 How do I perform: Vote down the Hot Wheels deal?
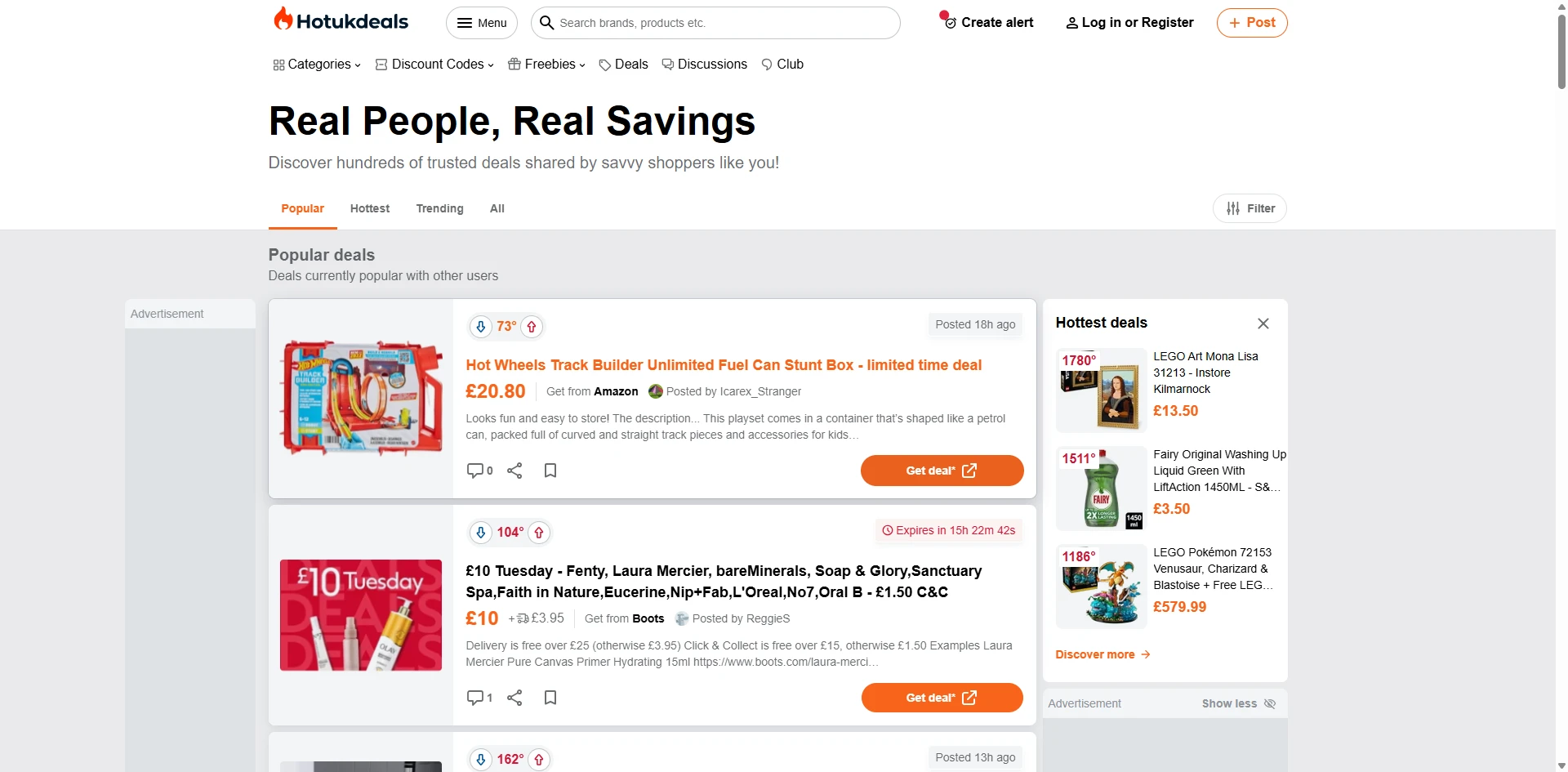pyautogui.click(x=481, y=327)
